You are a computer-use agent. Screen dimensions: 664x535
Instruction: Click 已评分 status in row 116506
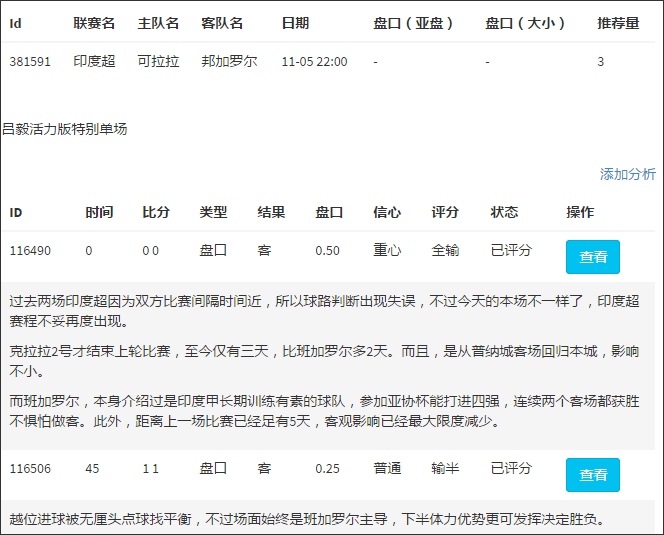coord(511,468)
